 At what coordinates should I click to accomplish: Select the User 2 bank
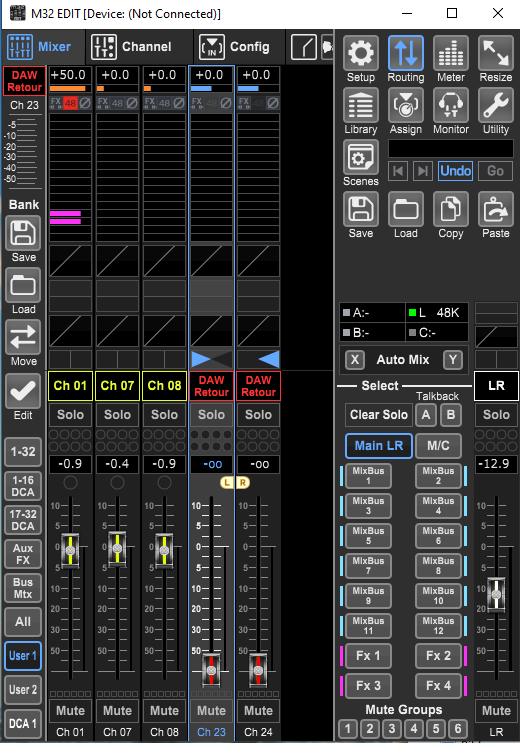click(x=23, y=690)
